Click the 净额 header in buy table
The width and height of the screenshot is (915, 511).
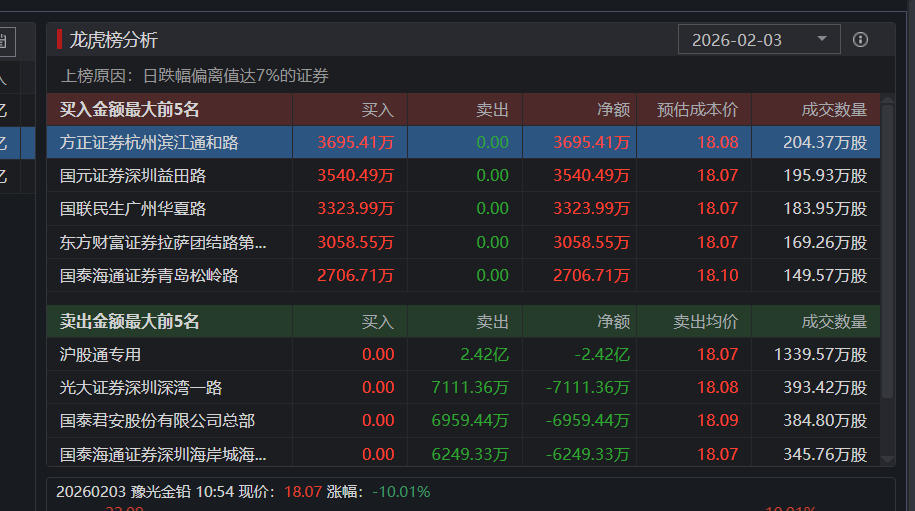point(613,110)
